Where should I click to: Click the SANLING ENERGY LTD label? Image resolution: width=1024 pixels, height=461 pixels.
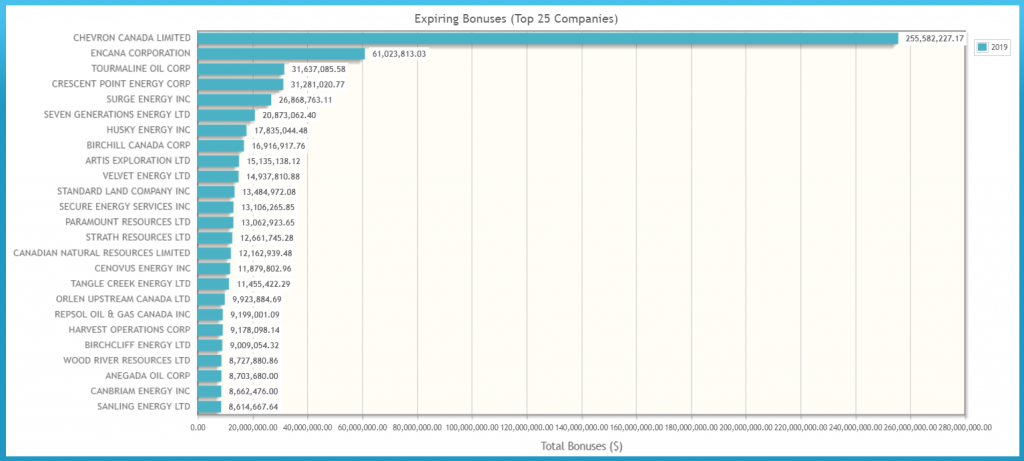click(x=144, y=406)
